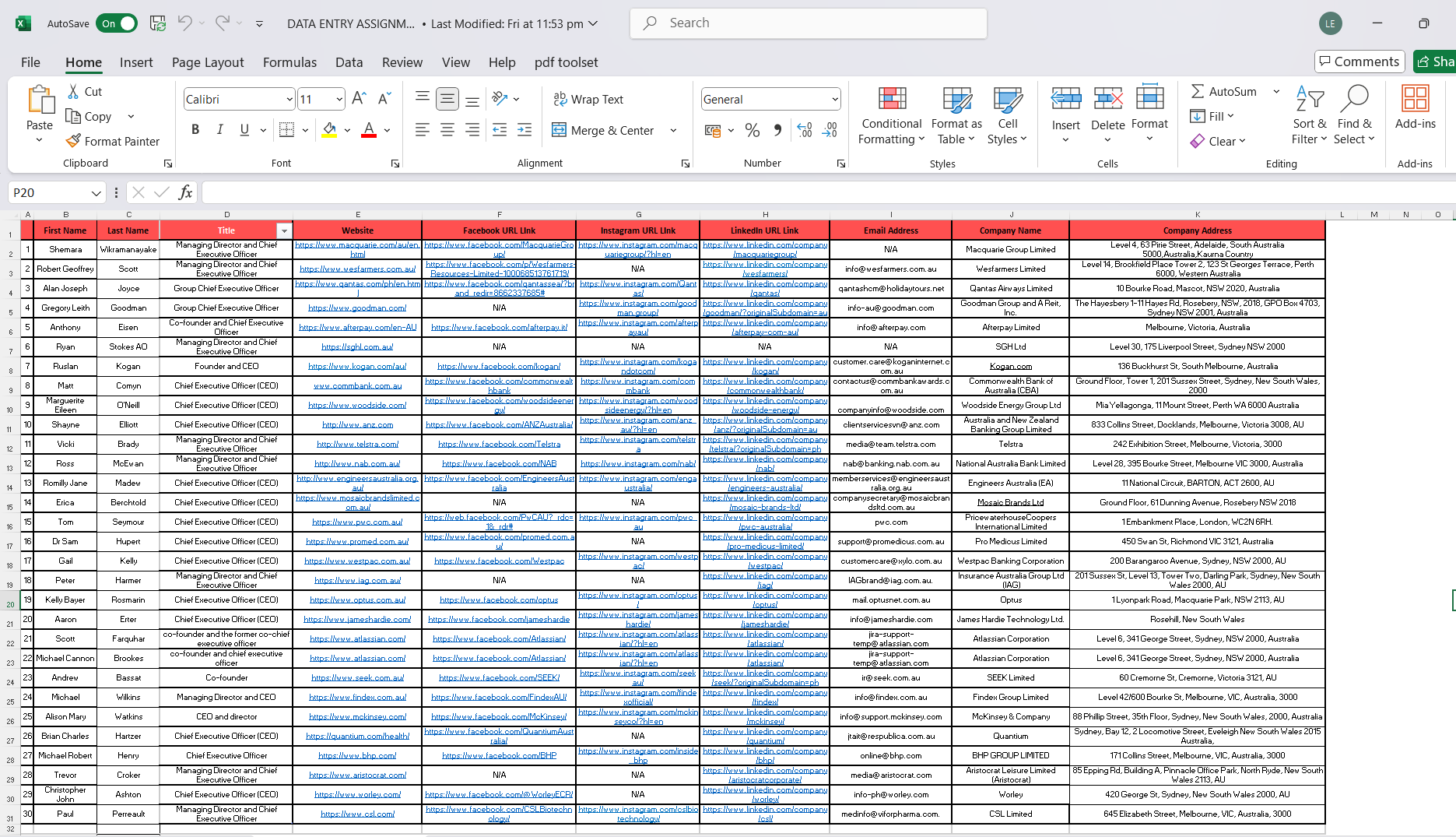Open the pdf toolset tab
1456x837 pixels.
pyautogui.click(x=566, y=62)
